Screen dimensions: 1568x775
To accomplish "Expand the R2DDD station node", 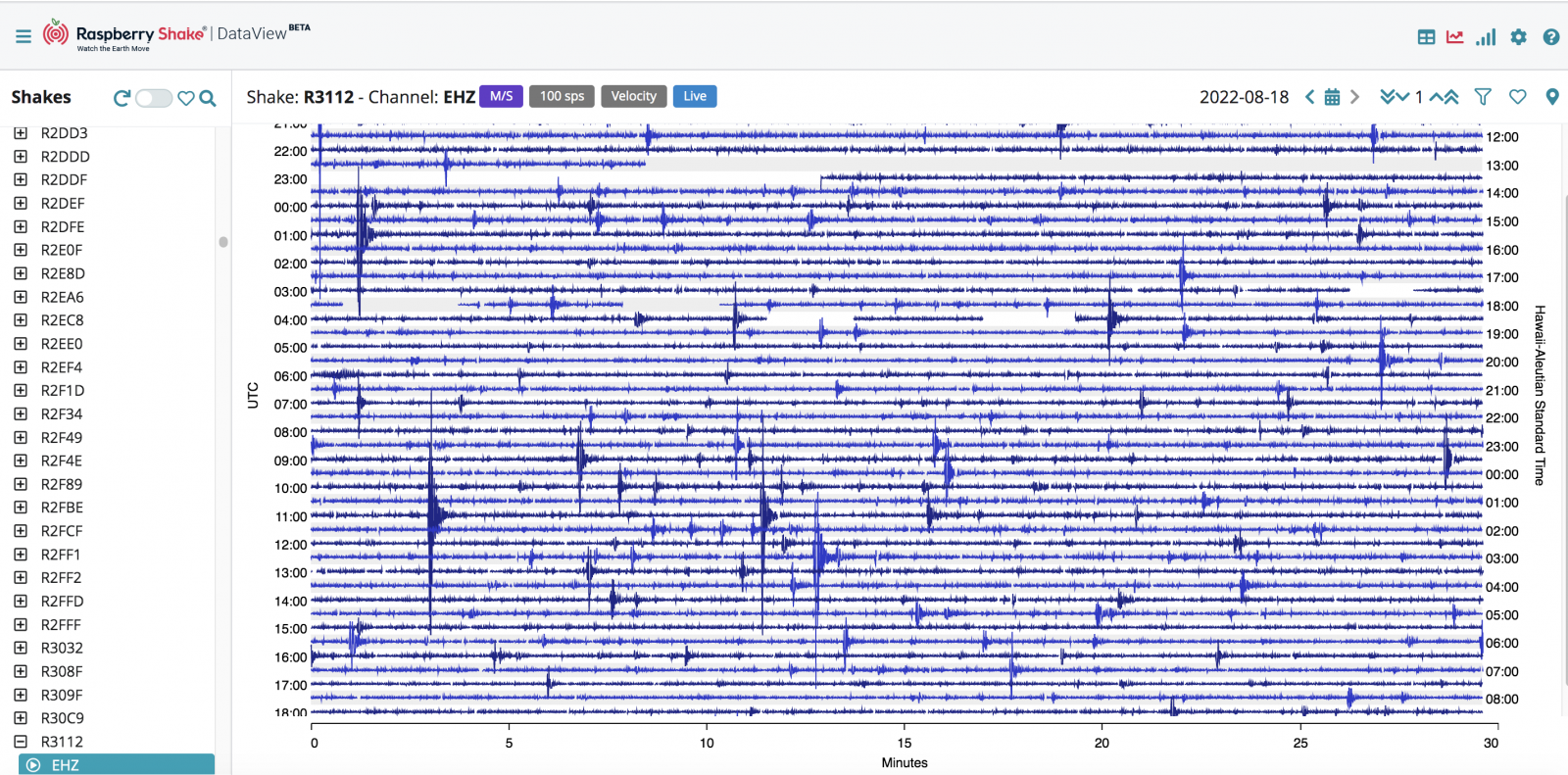I will click(x=21, y=157).
